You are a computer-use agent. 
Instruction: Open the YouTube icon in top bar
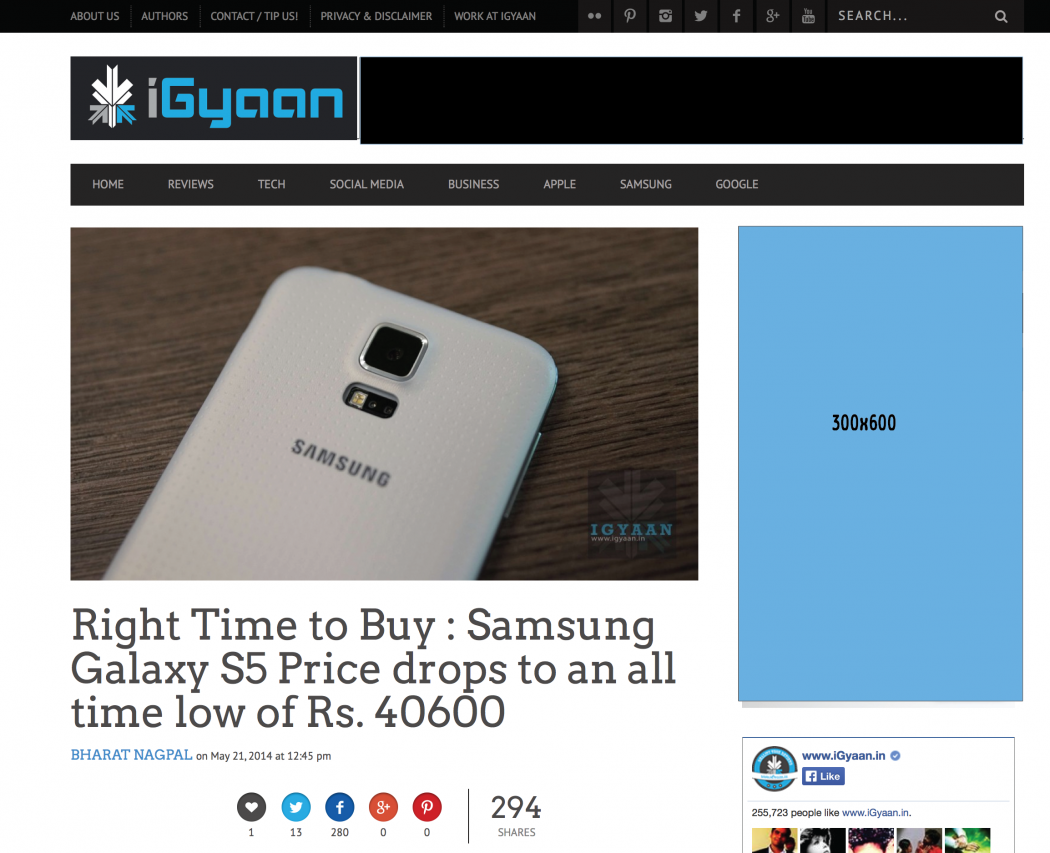808,16
